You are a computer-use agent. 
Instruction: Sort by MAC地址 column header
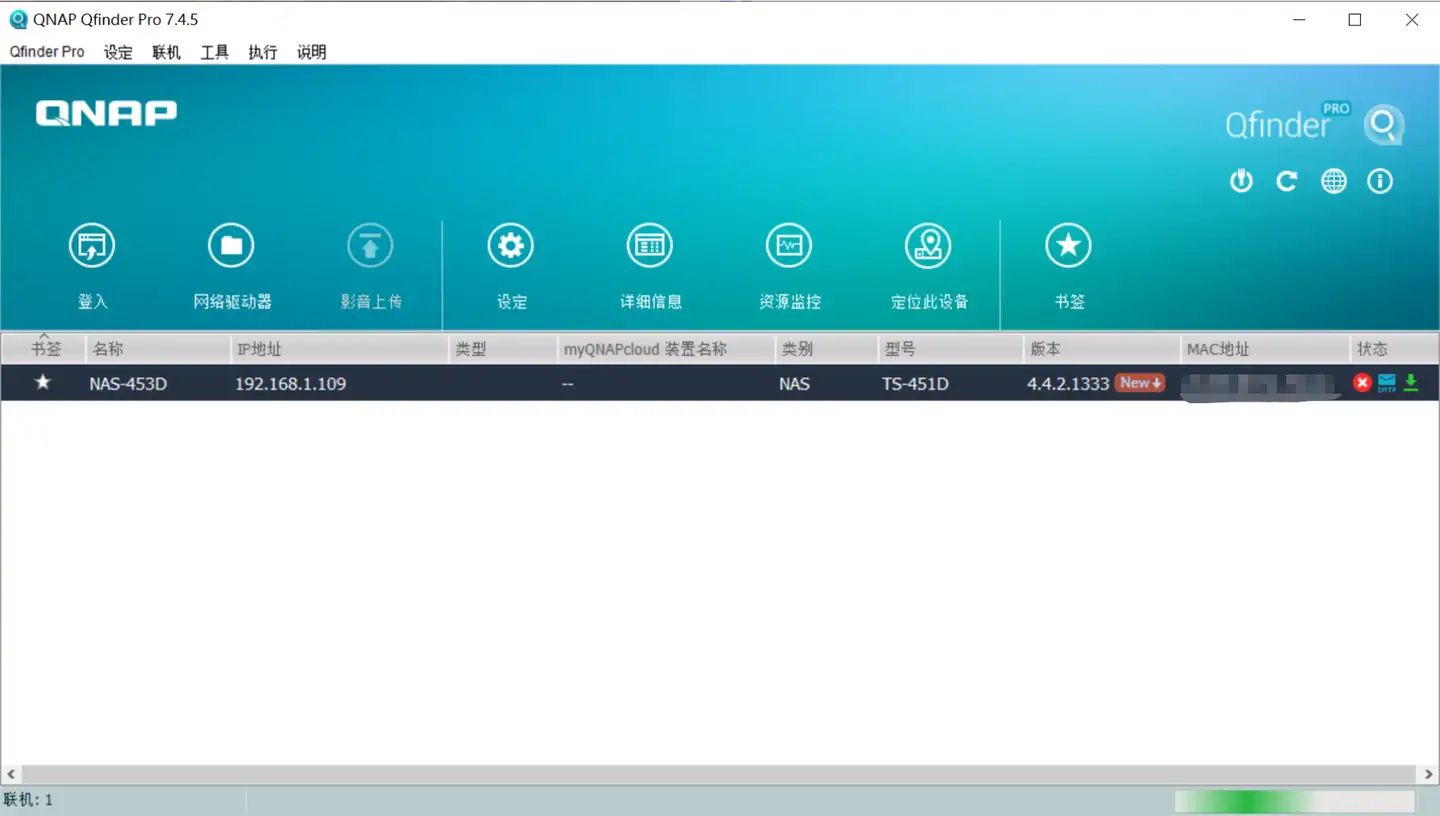tap(1266, 349)
